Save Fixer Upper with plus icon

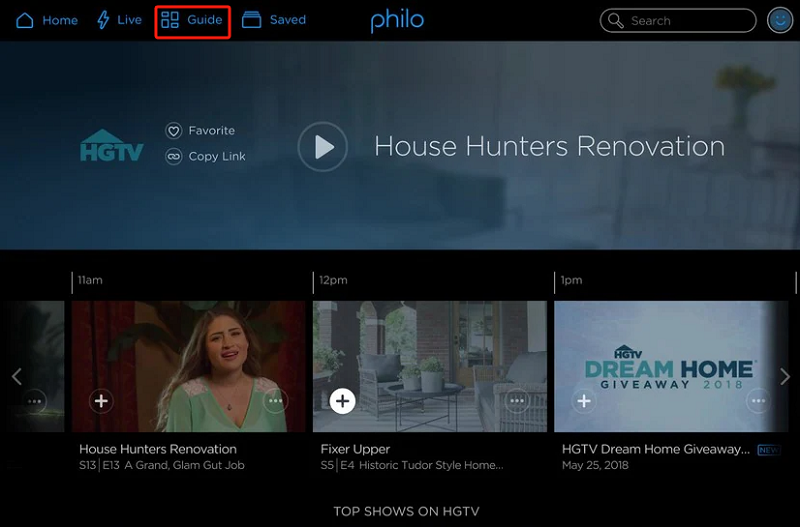342,401
